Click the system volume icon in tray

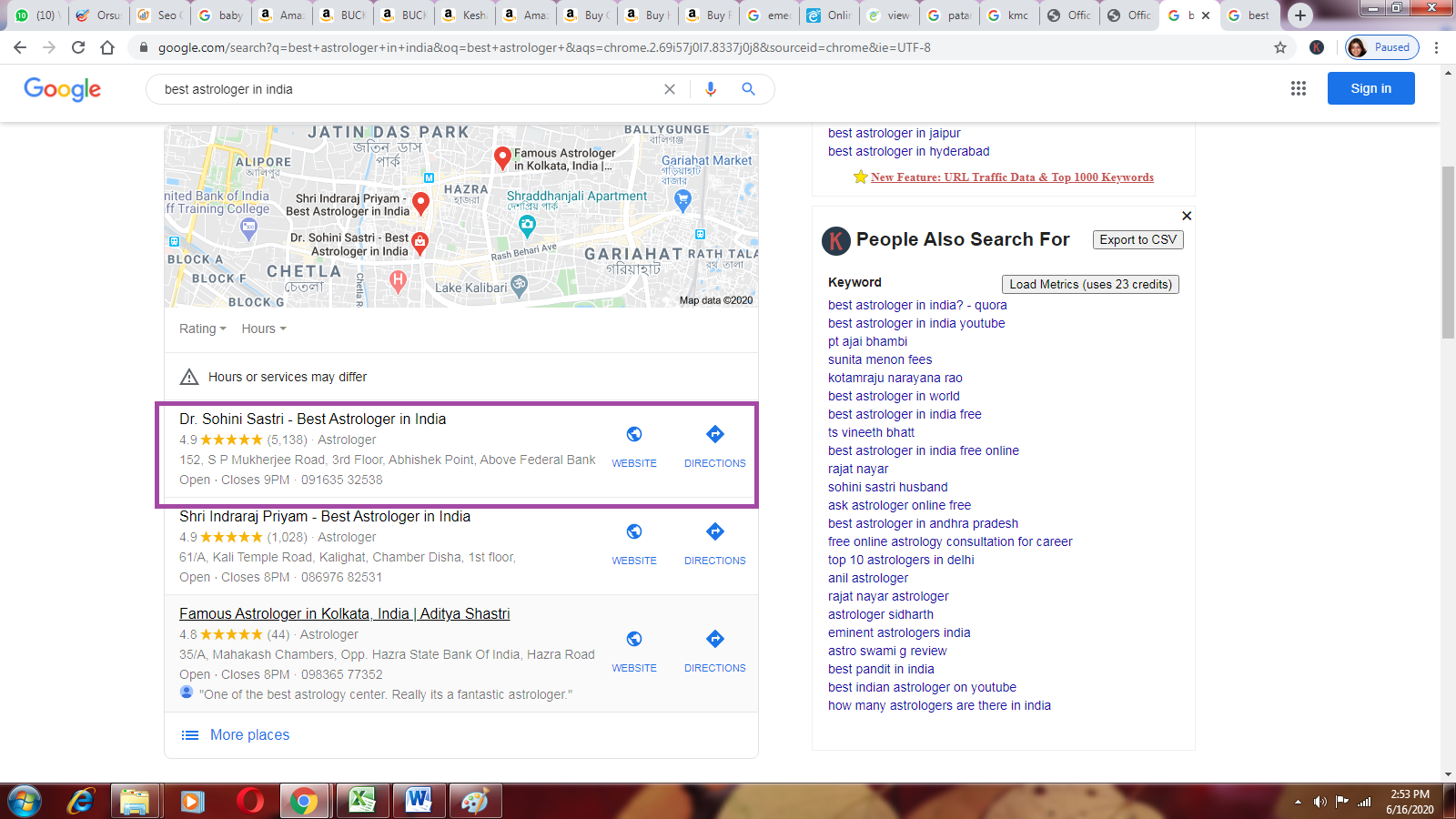pos(1319,802)
